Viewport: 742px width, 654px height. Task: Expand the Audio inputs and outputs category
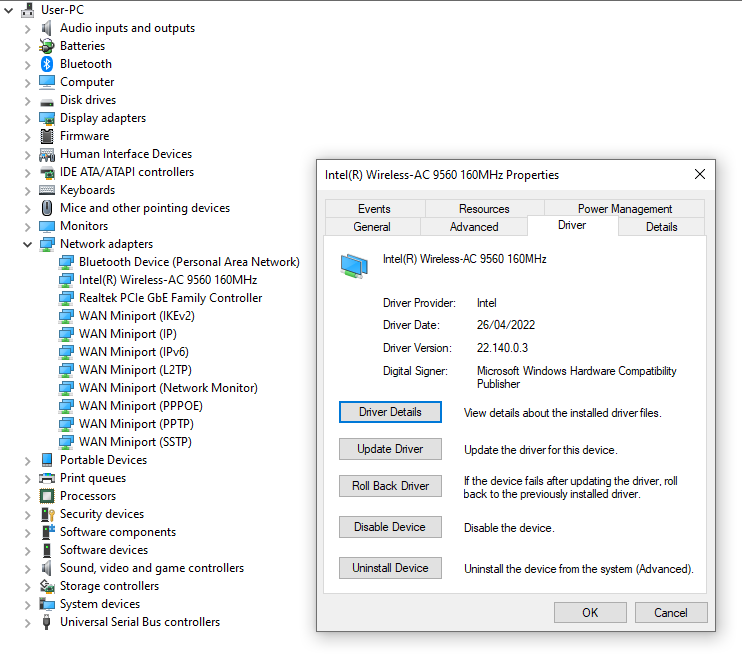[27, 28]
